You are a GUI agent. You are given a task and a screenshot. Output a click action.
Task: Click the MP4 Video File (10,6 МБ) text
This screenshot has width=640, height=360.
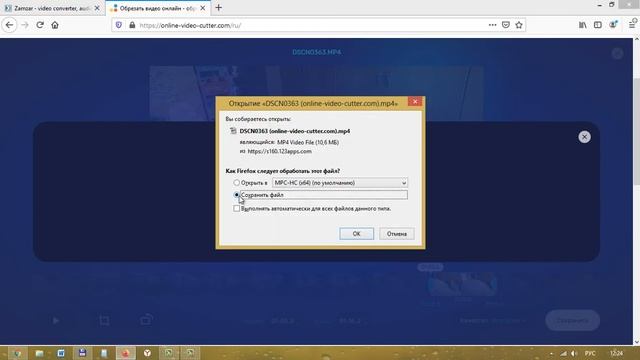coord(308,142)
